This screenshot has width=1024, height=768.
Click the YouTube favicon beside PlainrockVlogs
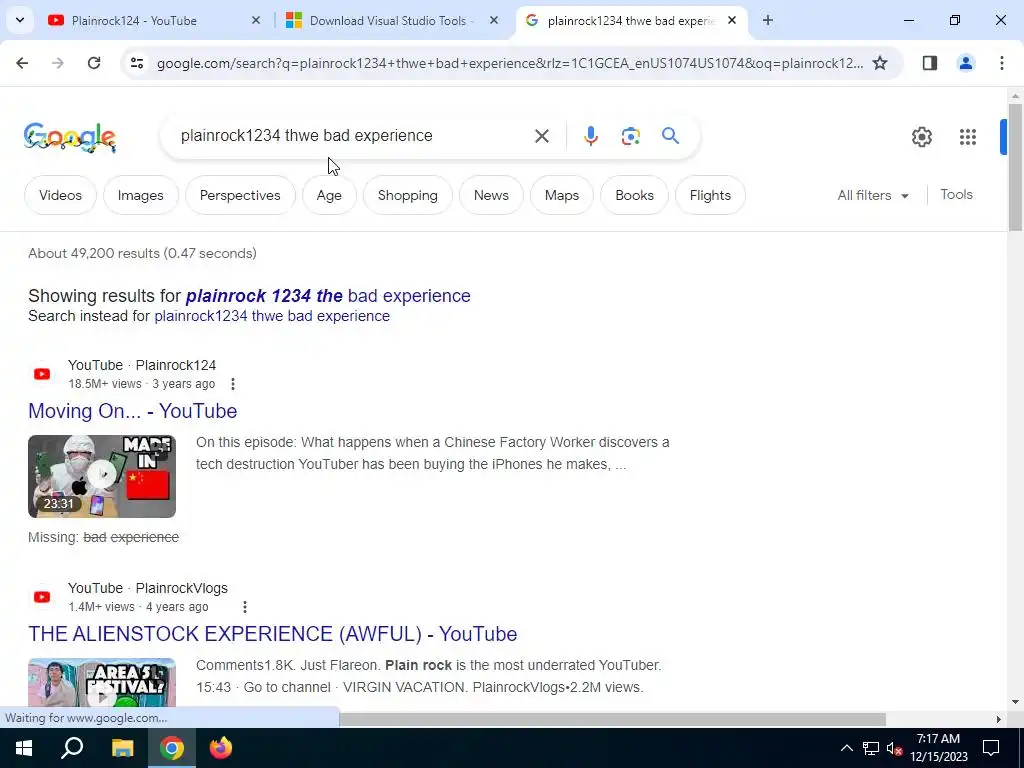click(42, 597)
